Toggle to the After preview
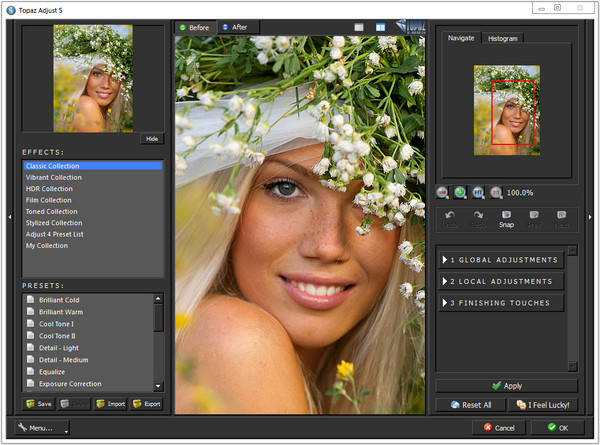600x445 pixels. pyautogui.click(x=235, y=27)
